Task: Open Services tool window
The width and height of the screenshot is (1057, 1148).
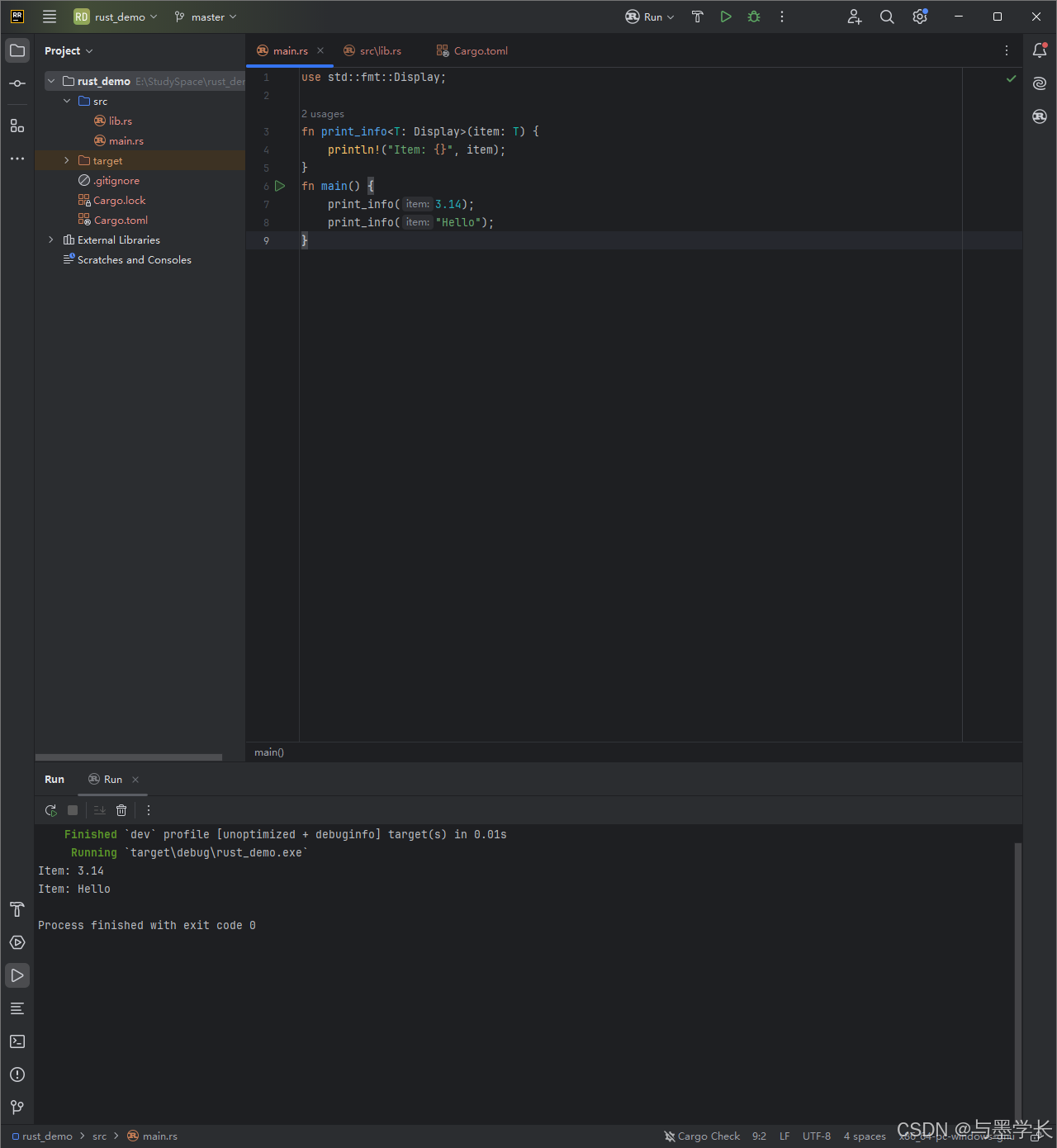Action: (x=17, y=942)
